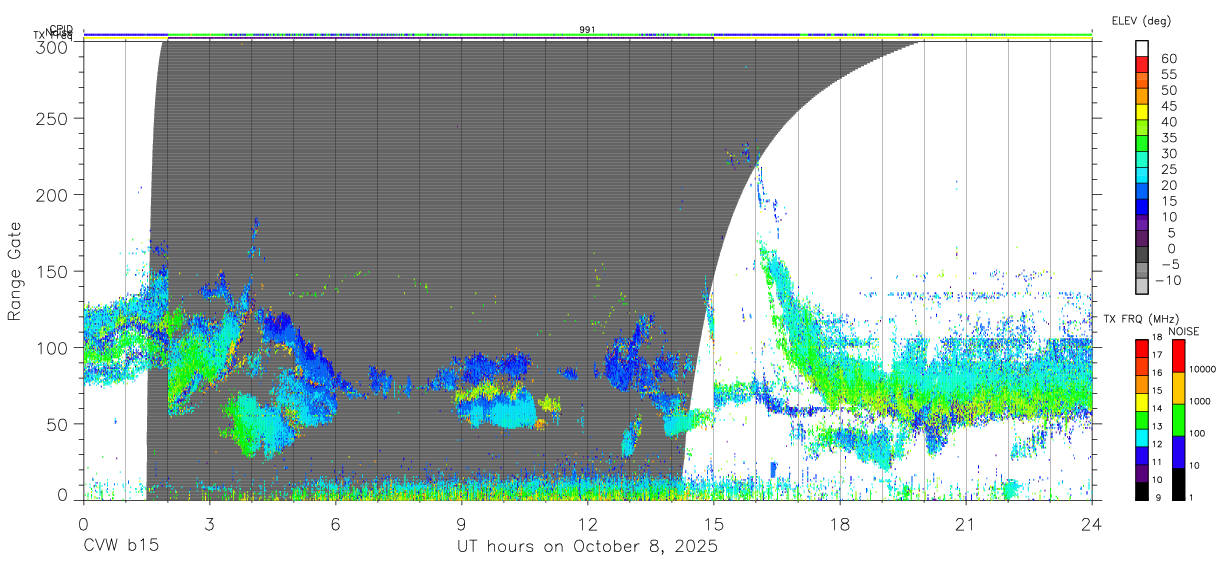1228x567 pixels.
Task: Pick the purple 5-10 ELEV color segment
Action: point(1143,225)
